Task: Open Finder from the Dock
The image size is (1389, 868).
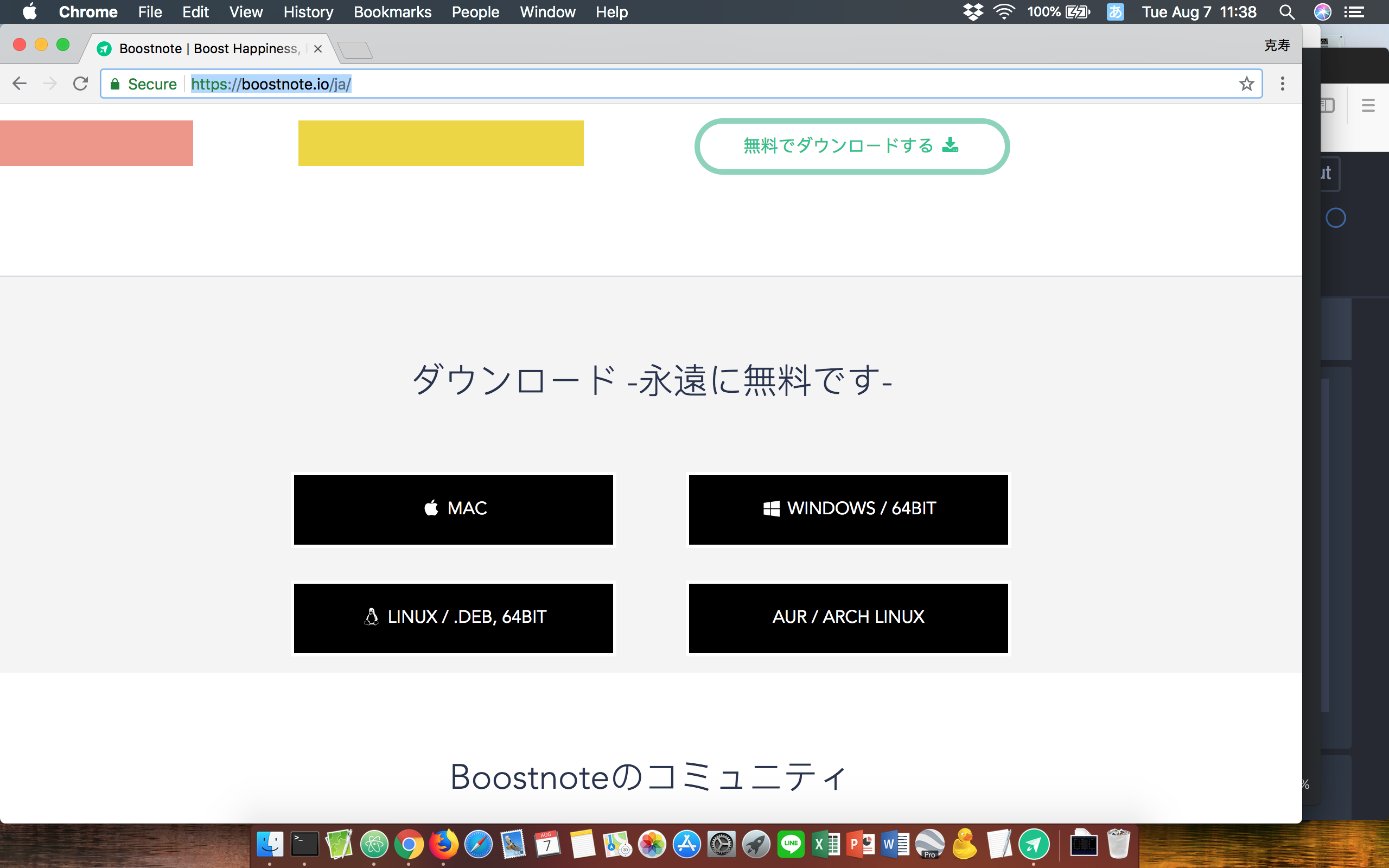Action: click(270, 845)
